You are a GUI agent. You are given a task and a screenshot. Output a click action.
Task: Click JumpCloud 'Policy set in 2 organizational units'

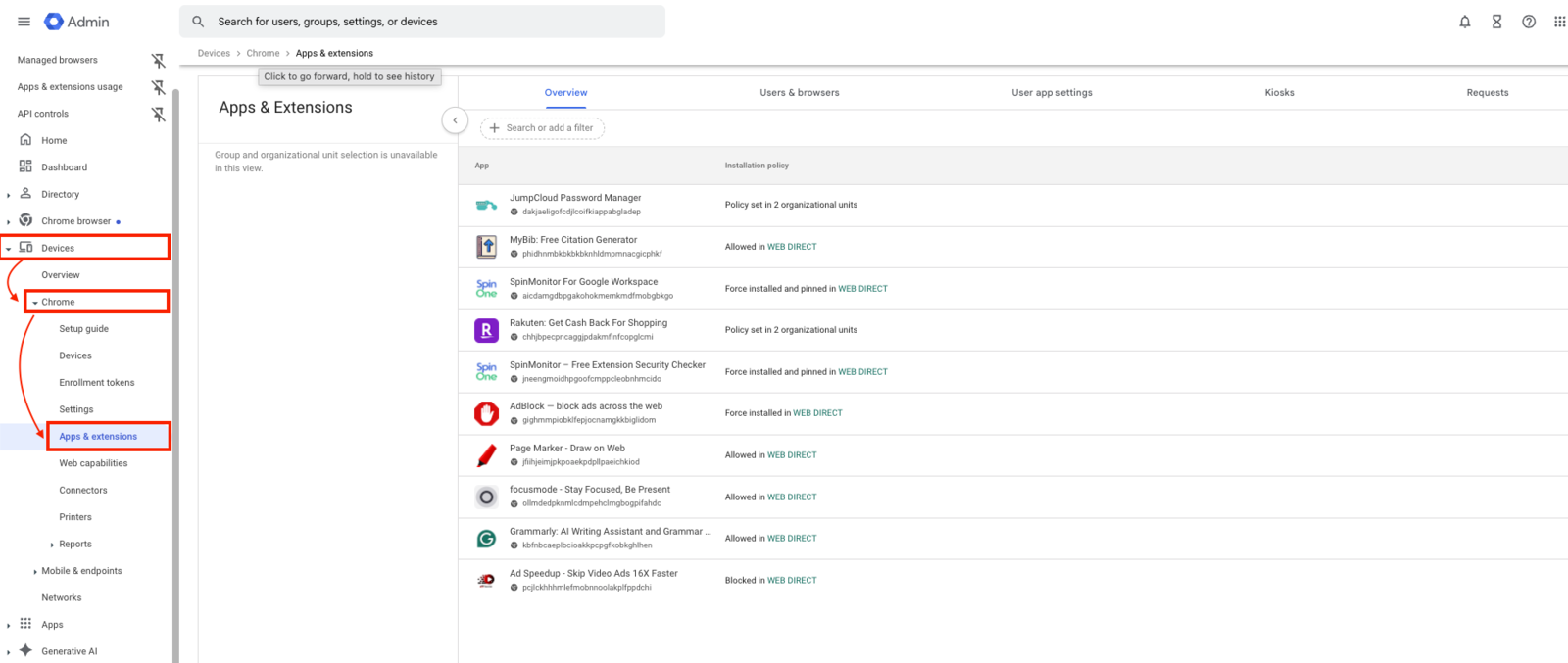pos(791,205)
